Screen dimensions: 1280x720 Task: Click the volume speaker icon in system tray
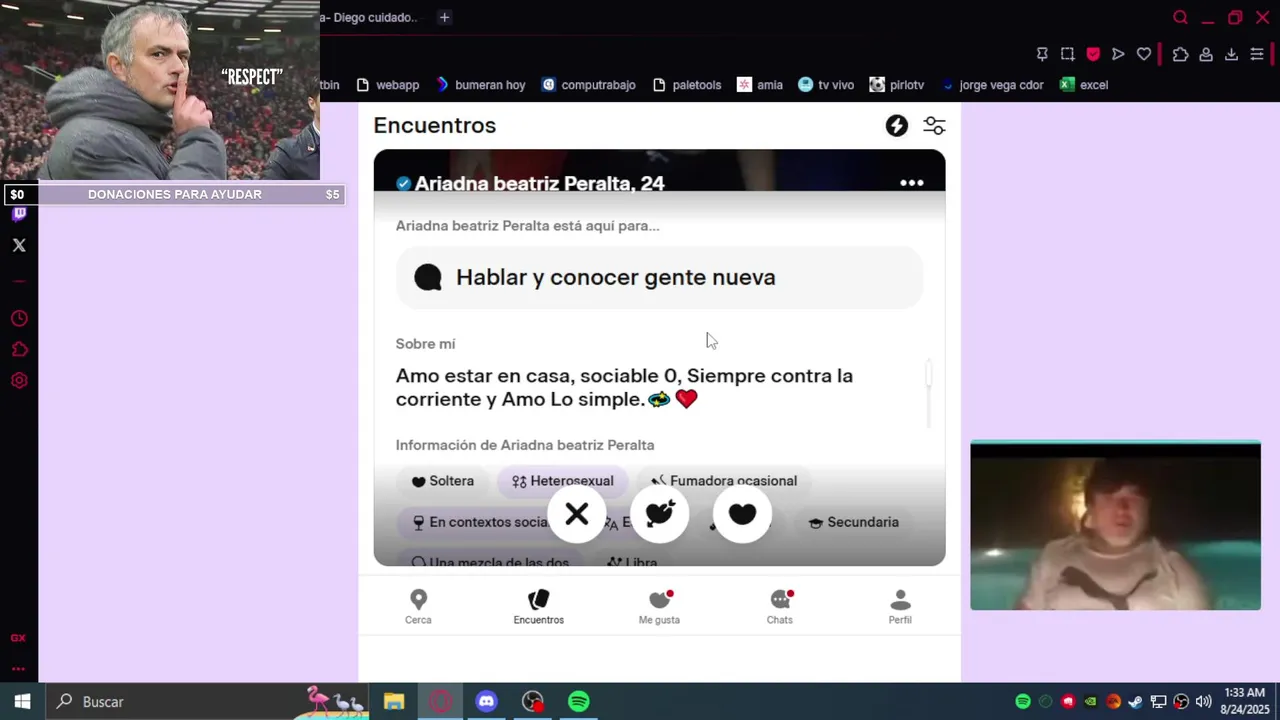1203,702
